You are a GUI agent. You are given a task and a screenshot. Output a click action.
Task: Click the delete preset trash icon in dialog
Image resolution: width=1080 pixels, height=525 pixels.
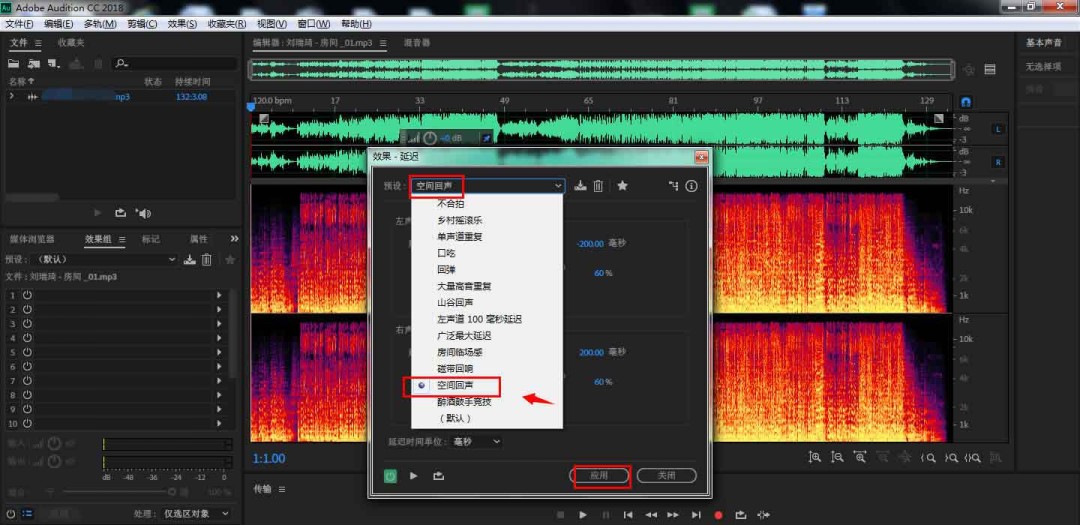(598, 186)
